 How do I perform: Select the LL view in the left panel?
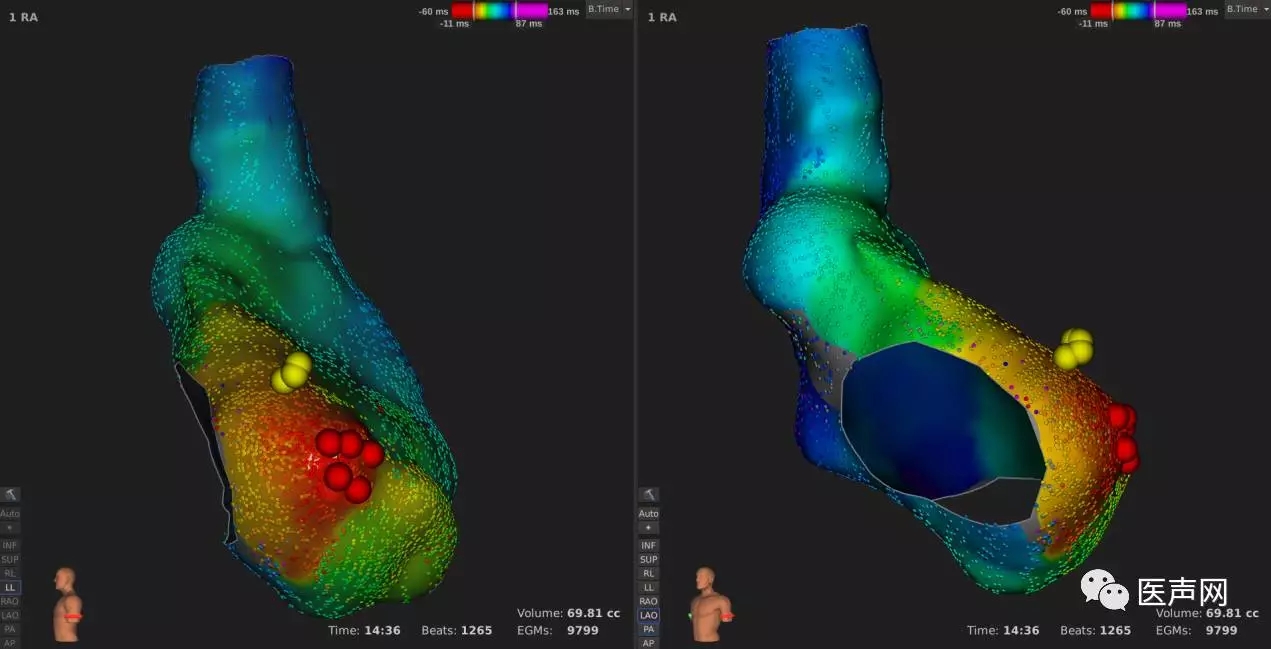[9, 587]
